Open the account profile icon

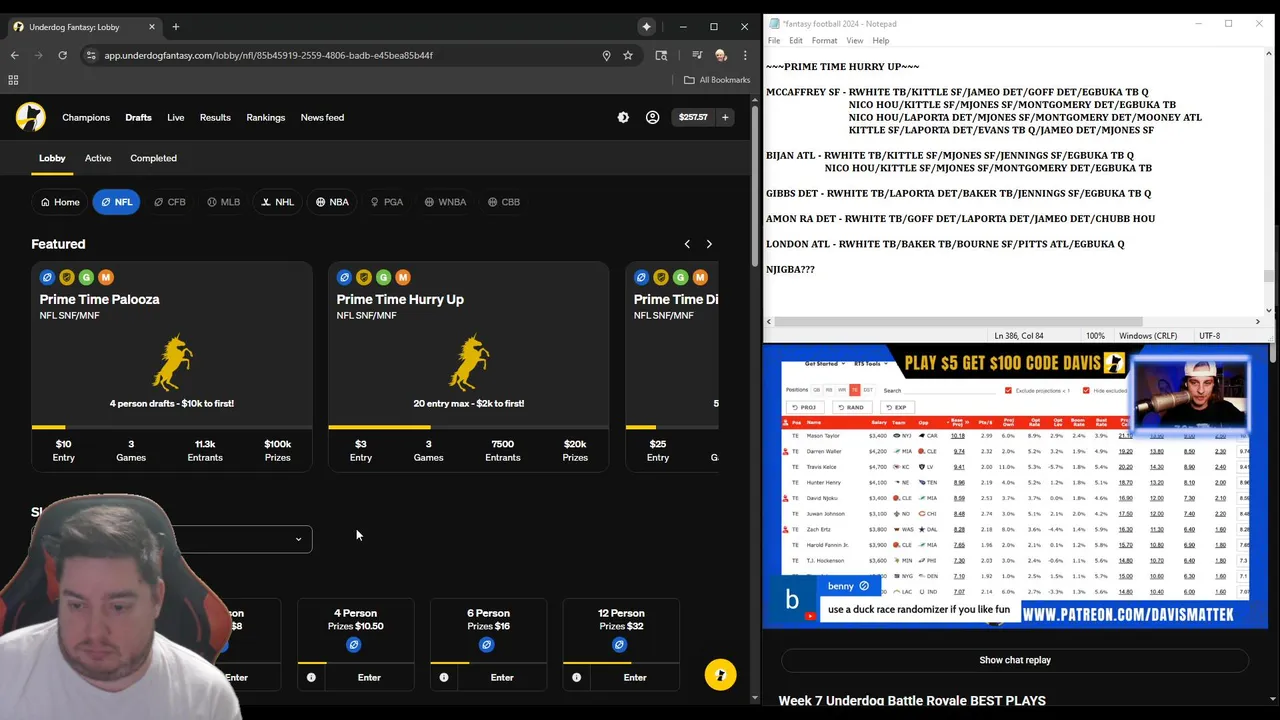[x=652, y=117]
